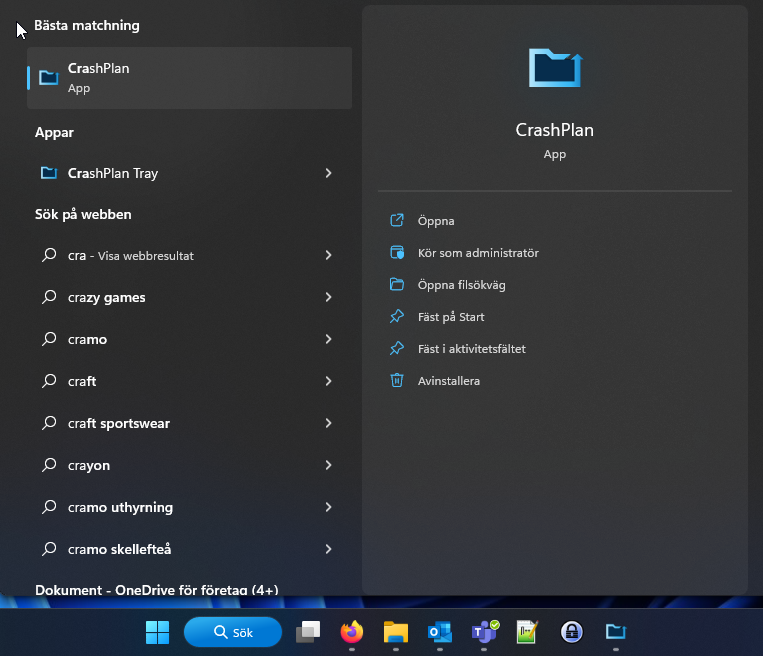Click the Öppna open-external icon
The height and width of the screenshot is (656, 763).
tap(397, 220)
